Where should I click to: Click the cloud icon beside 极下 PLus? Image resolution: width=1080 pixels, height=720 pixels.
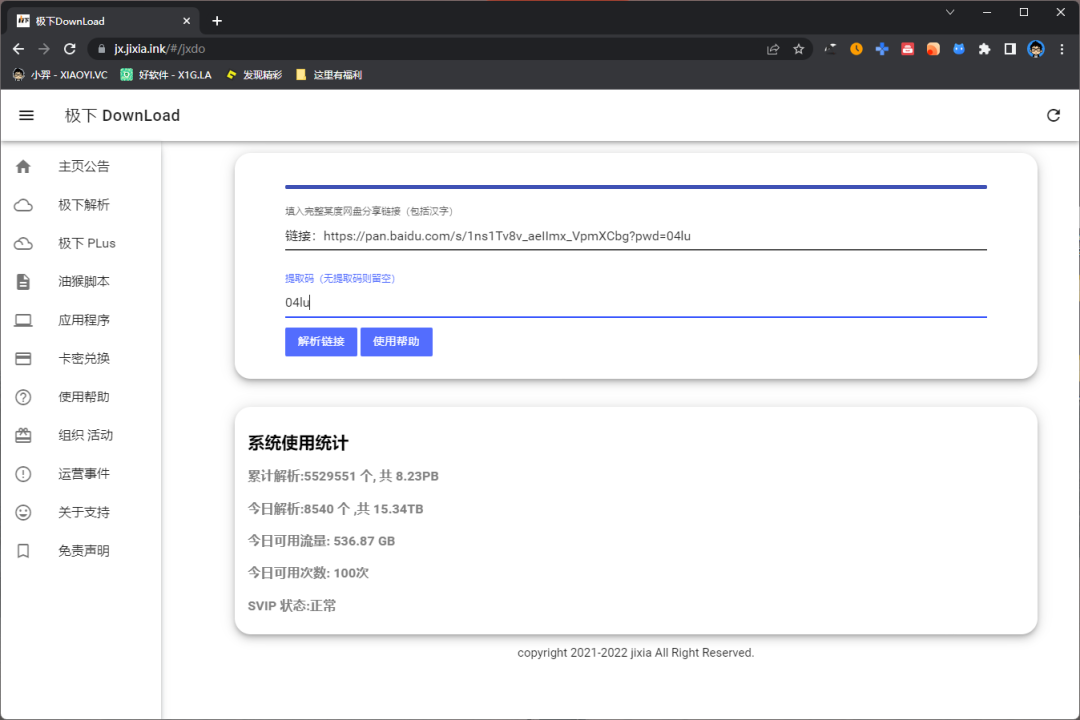(23, 243)
